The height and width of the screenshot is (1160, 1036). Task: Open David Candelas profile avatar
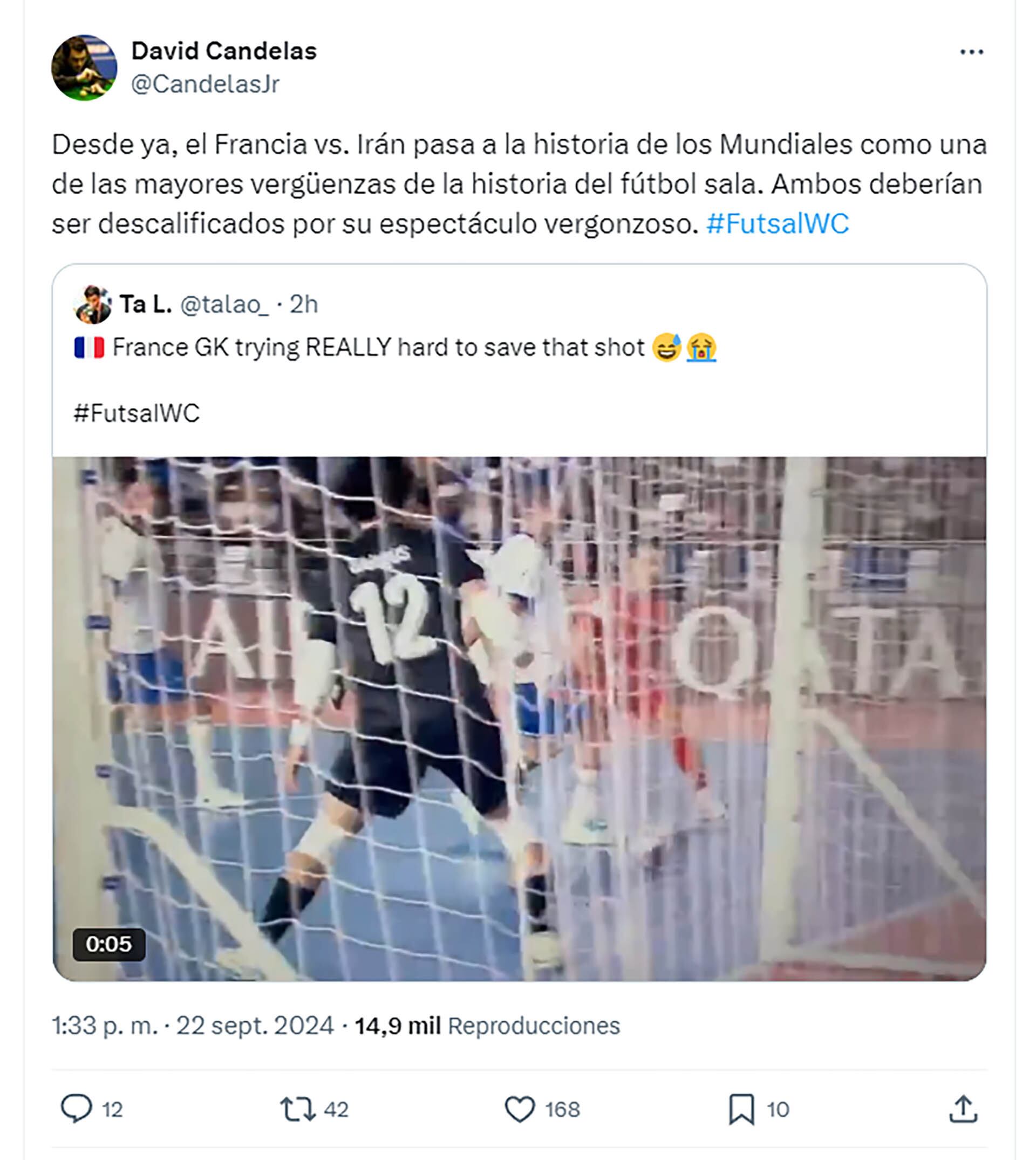(84, 68)
